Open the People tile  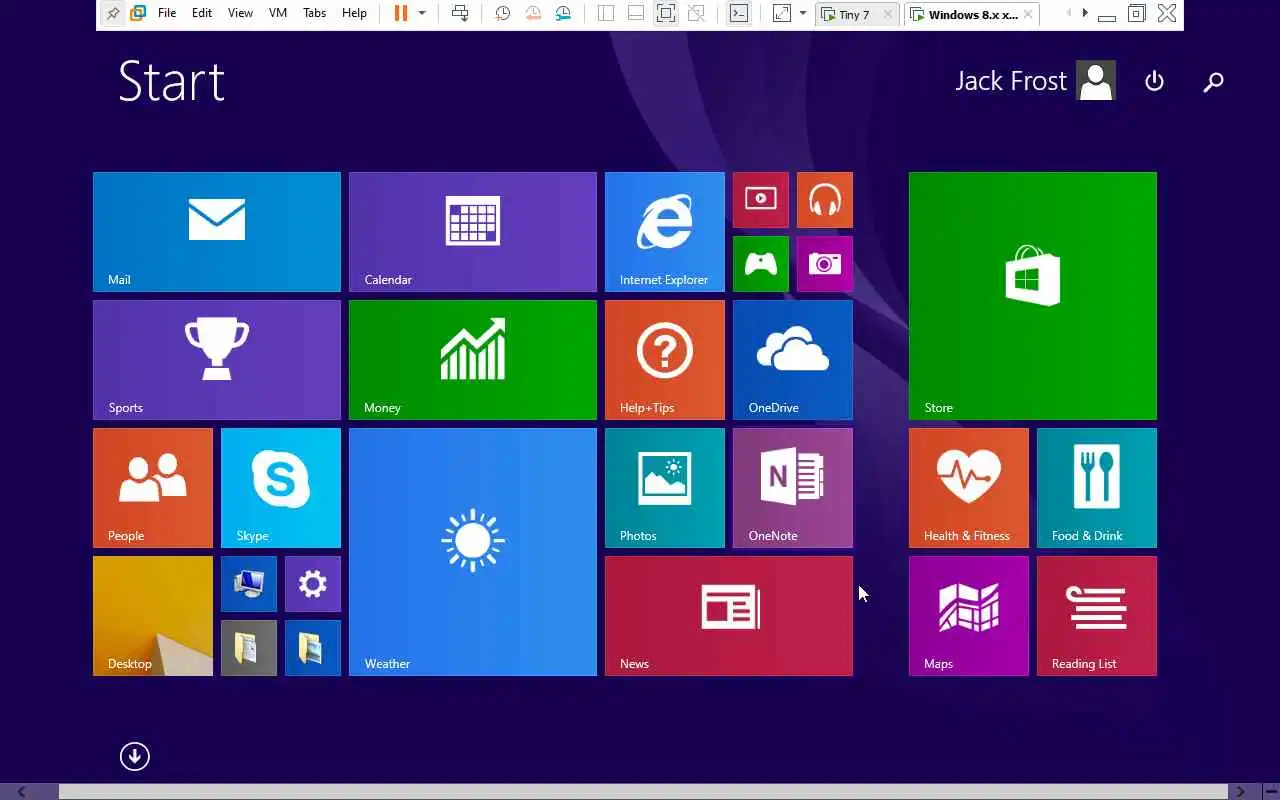click(x=153, y=488)
